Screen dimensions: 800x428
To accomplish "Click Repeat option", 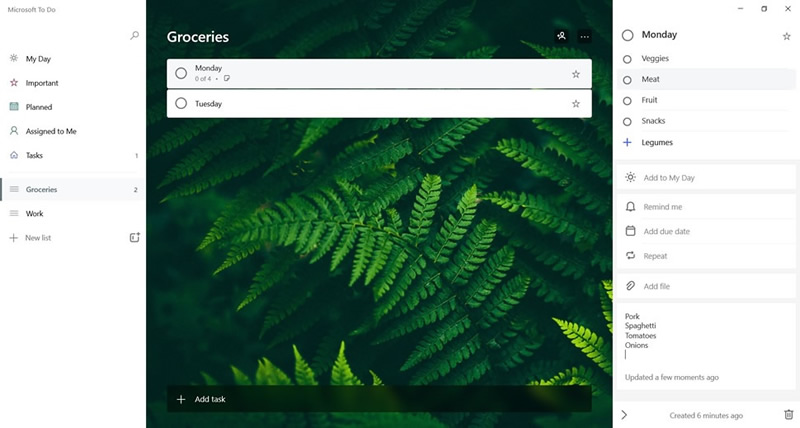I will 706,256.
